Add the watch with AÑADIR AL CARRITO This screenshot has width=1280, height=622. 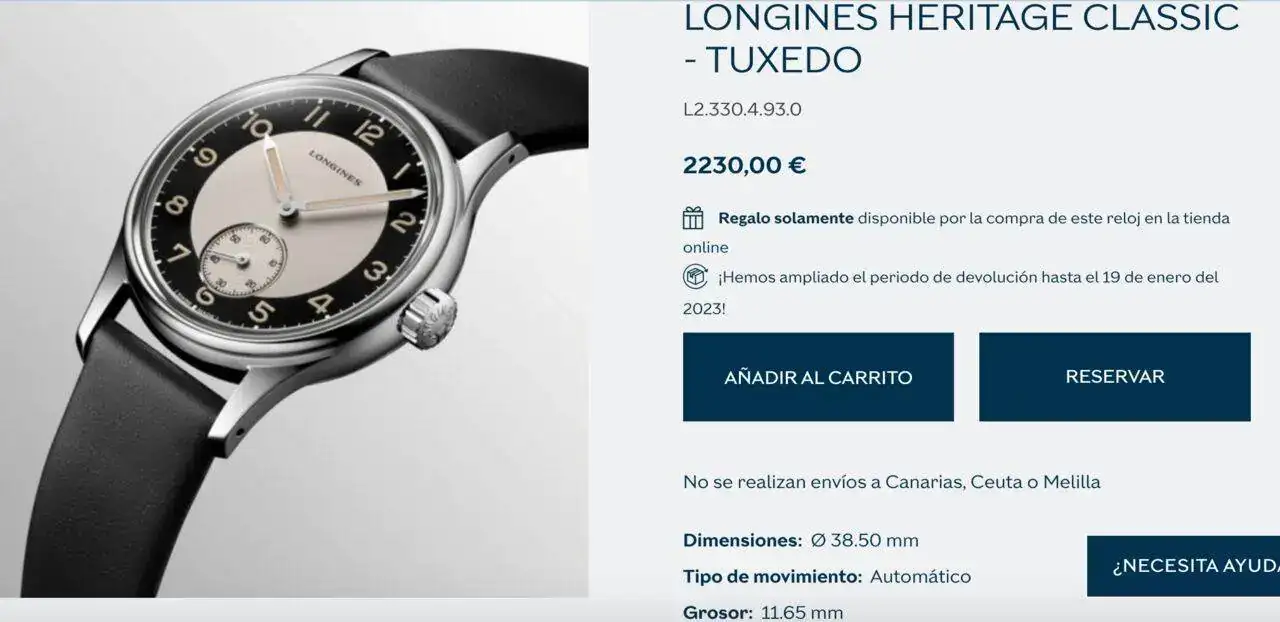pos(818,377)
